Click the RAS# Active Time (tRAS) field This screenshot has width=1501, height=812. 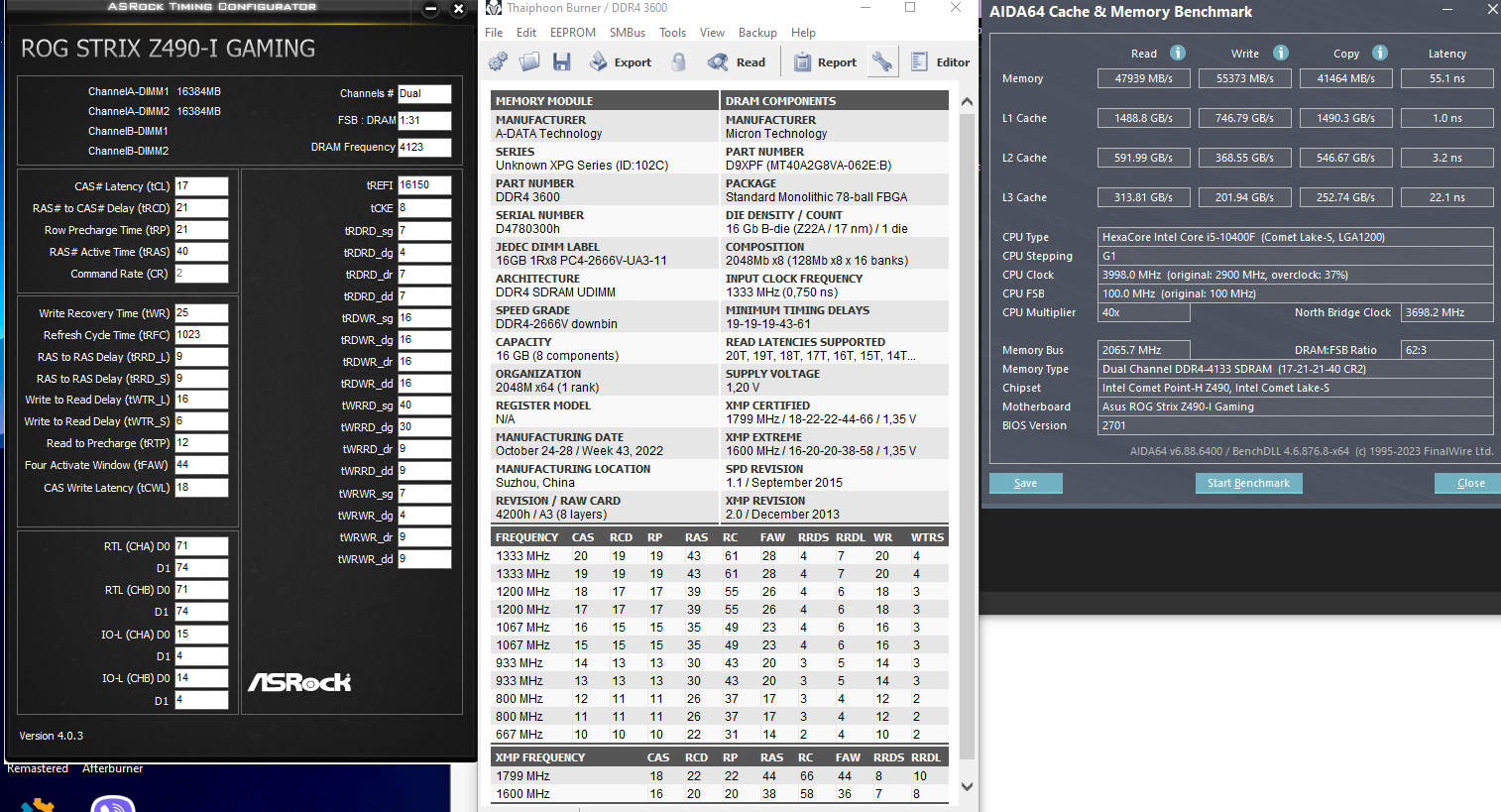tap(202, 252)
